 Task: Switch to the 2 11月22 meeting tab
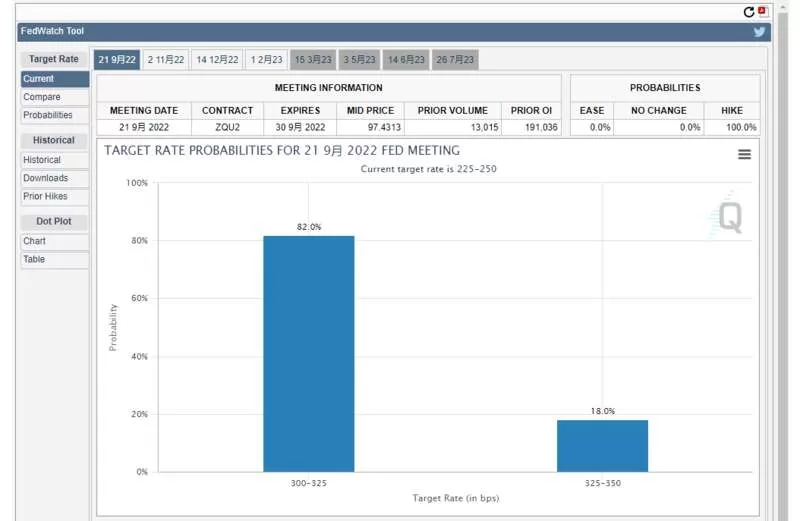click(166, 60)
